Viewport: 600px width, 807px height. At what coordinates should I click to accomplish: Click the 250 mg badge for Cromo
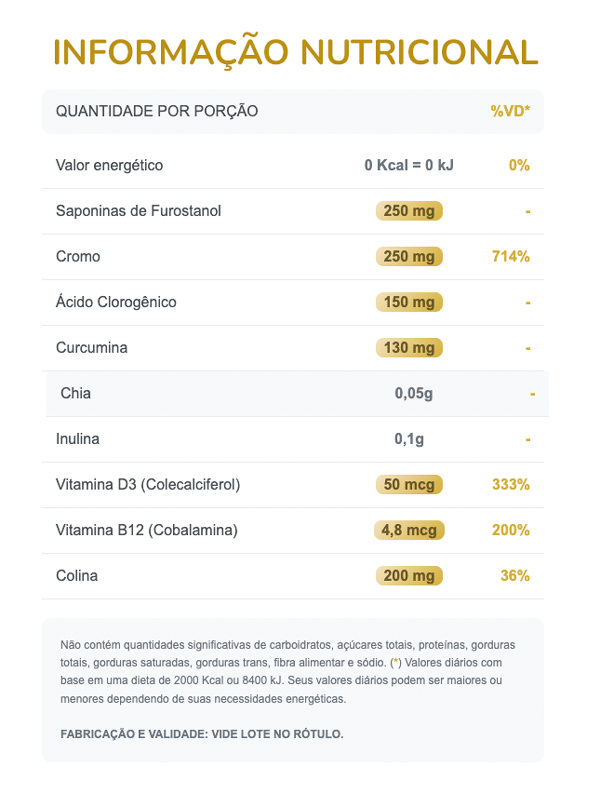(x=409, y=257)
